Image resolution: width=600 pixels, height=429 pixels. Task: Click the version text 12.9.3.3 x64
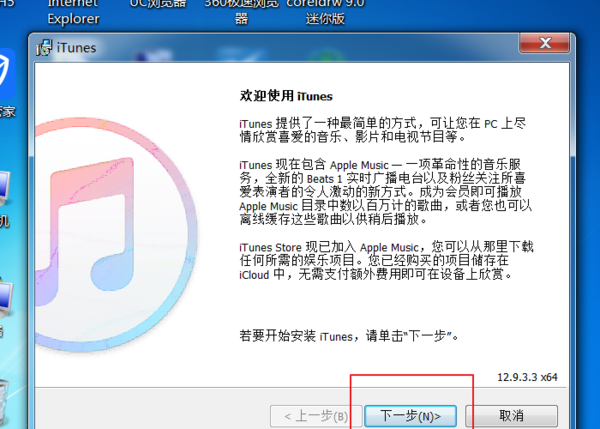[527, 377]
